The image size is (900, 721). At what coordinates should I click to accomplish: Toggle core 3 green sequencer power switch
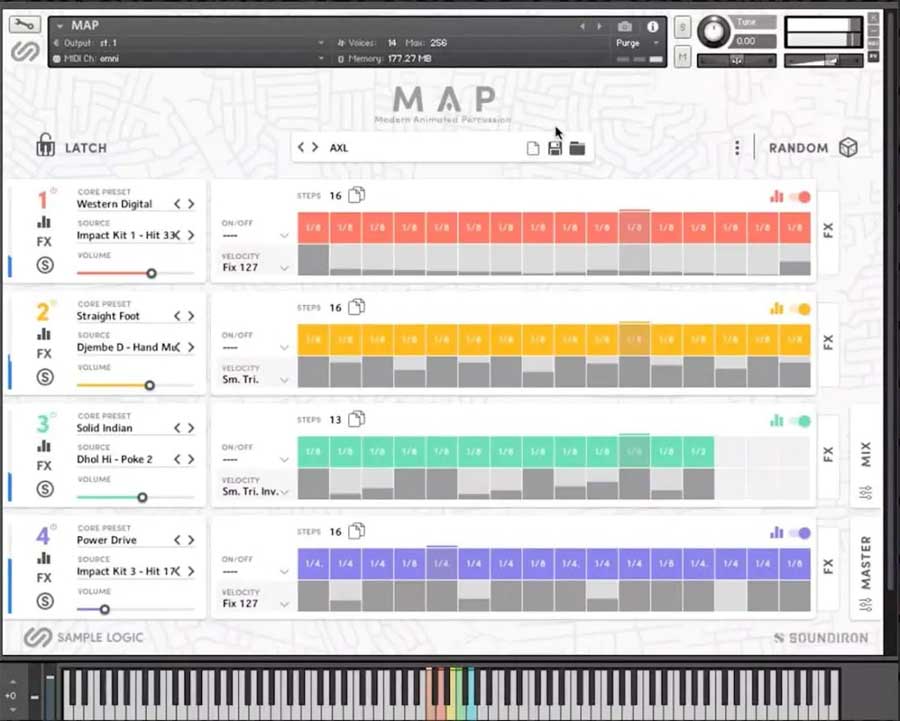tap(800, 421)
